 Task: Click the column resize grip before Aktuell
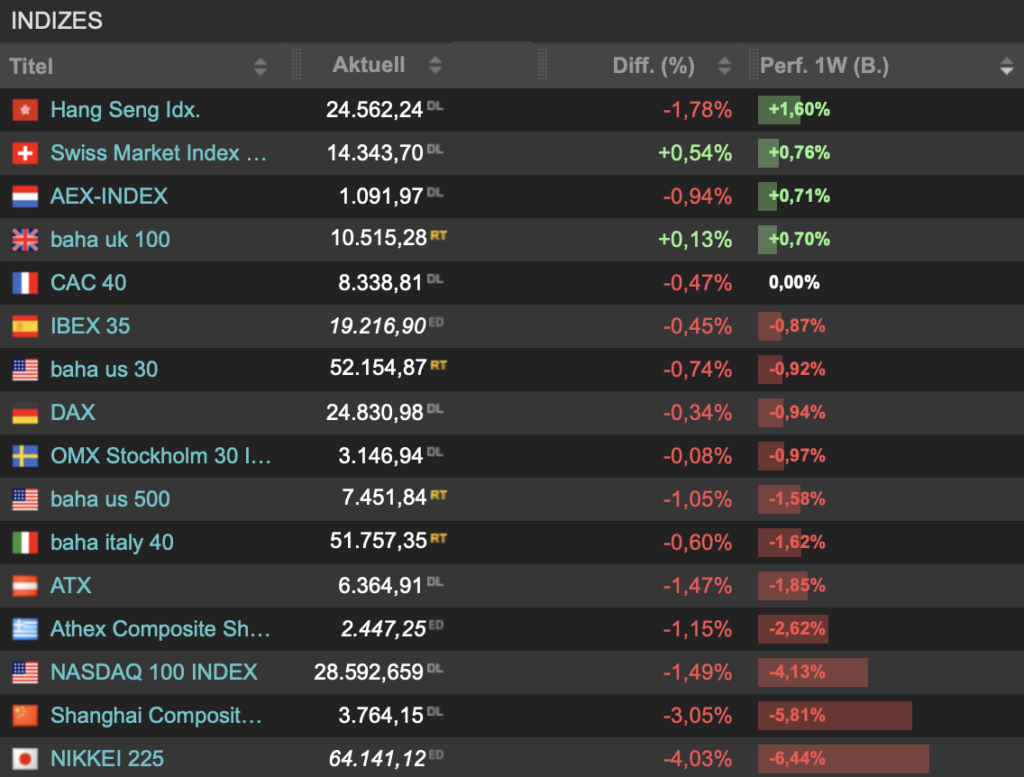(296, 65)
